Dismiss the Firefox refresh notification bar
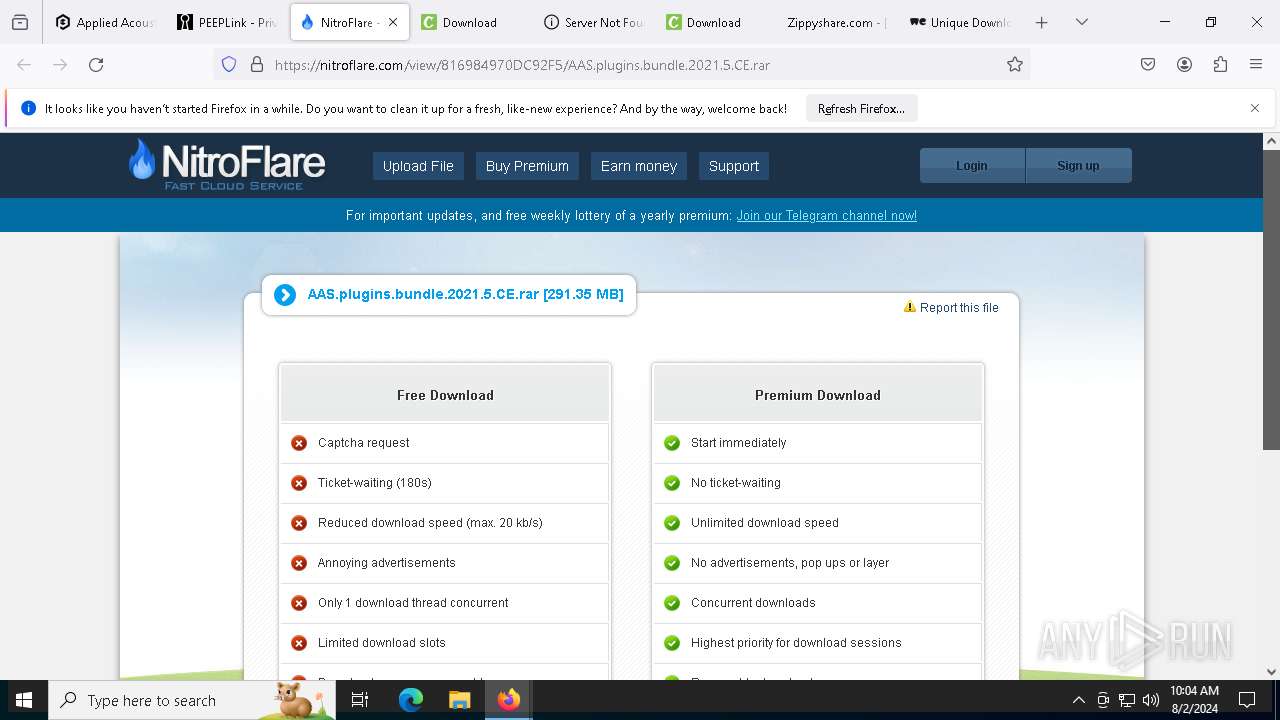 pos(1255,108)
